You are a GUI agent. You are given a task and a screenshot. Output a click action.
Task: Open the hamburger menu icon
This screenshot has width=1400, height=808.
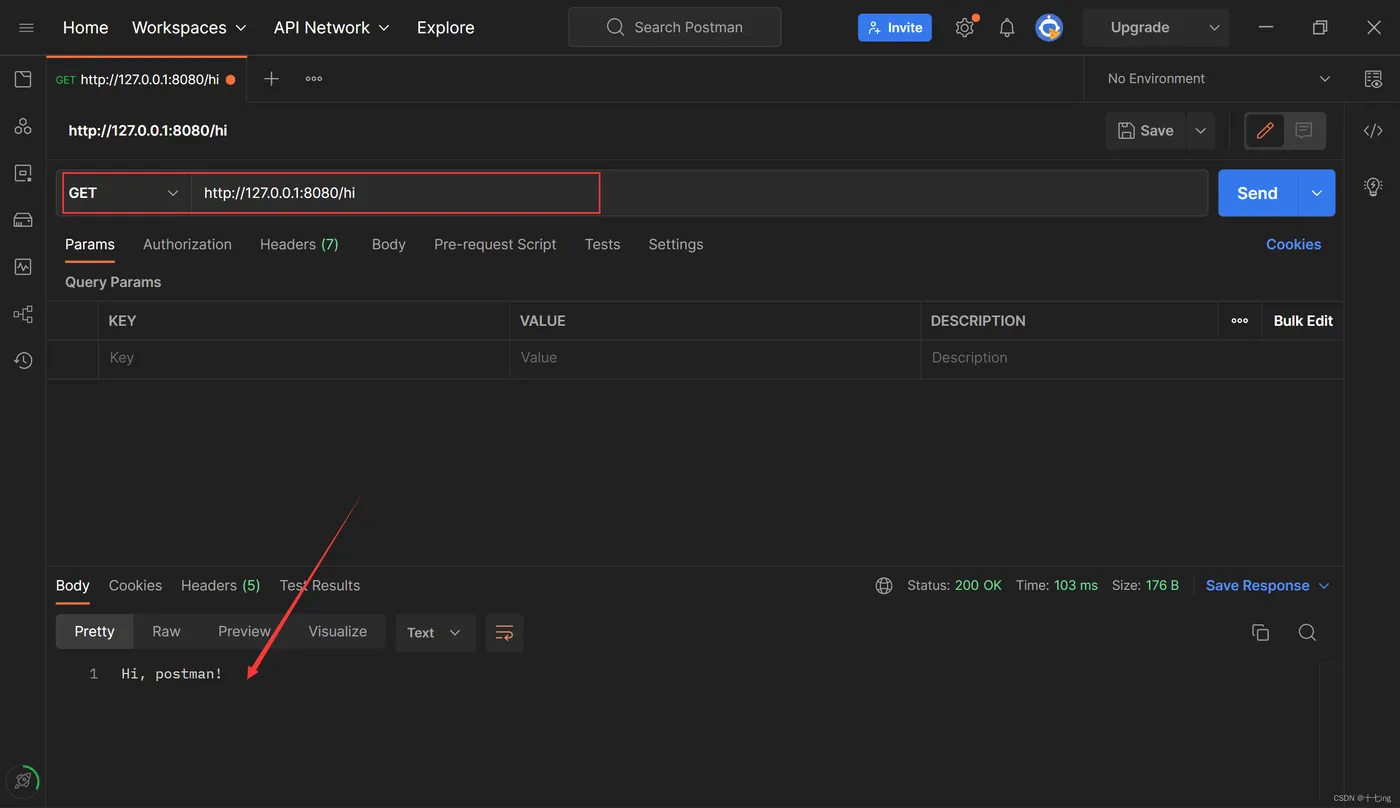26,28
